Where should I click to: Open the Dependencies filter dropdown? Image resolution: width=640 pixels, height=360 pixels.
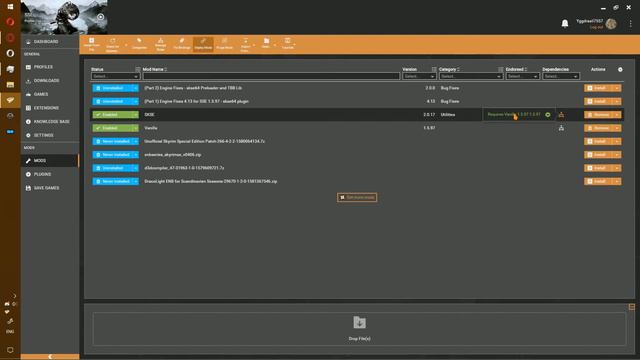pyautogui.click(x=561, y=76)
